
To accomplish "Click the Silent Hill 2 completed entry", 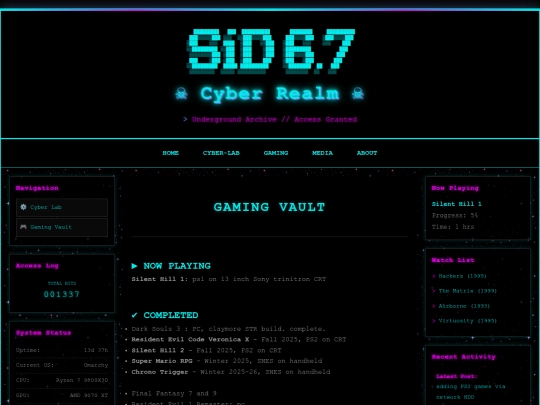I will point(206,351).
